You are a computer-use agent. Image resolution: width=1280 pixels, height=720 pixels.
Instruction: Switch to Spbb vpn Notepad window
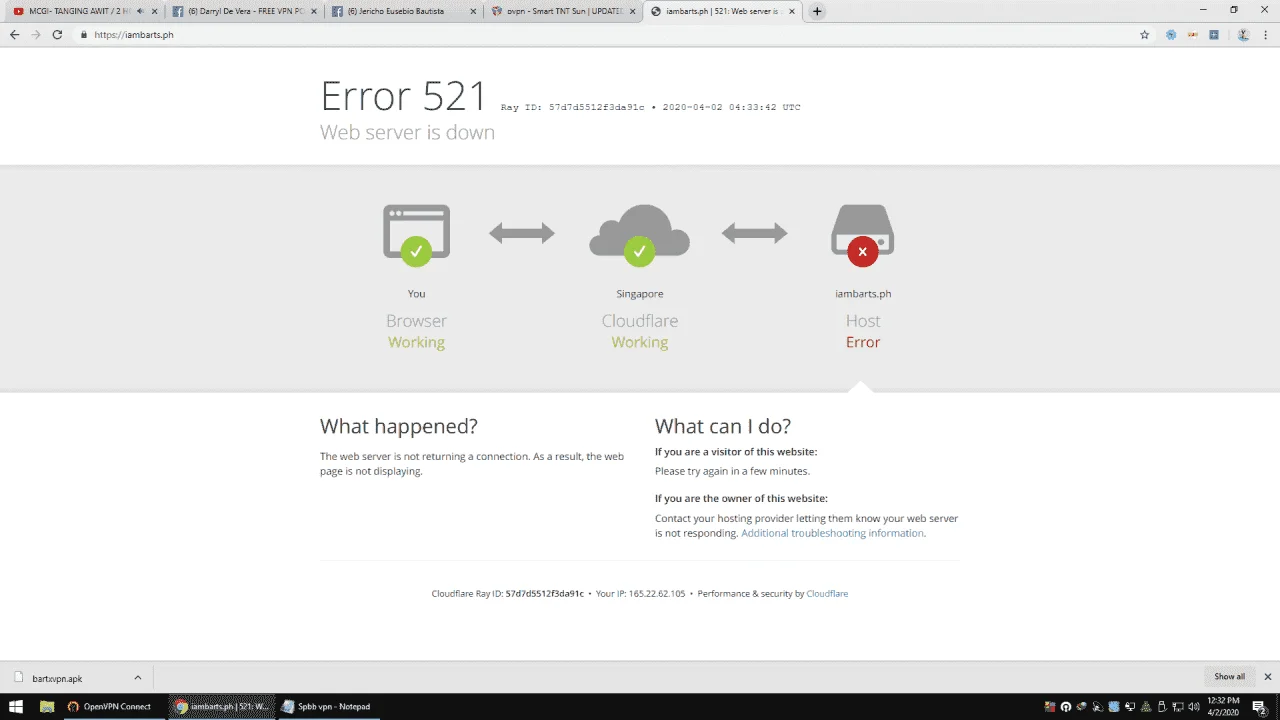(x=327, y=706)
